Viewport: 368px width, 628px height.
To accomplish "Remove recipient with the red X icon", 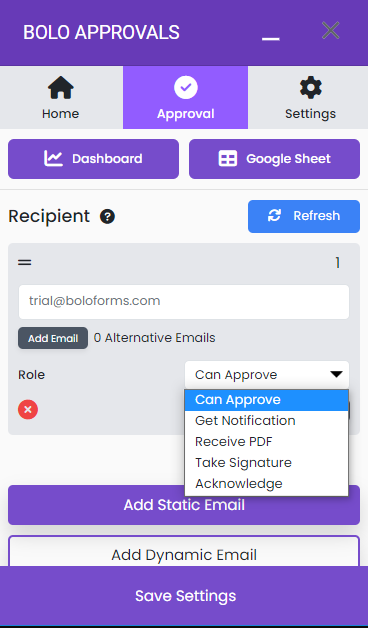I will (28, 409).
